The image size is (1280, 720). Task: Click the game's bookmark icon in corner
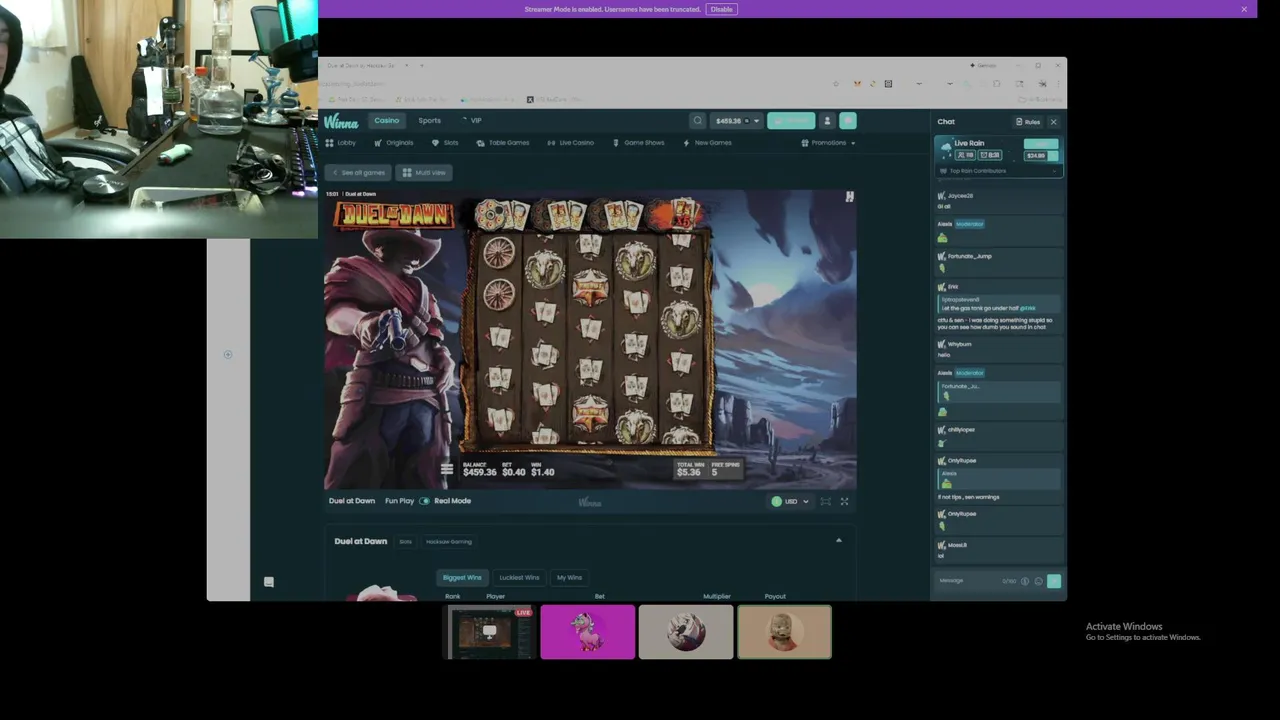coord(849,197)
